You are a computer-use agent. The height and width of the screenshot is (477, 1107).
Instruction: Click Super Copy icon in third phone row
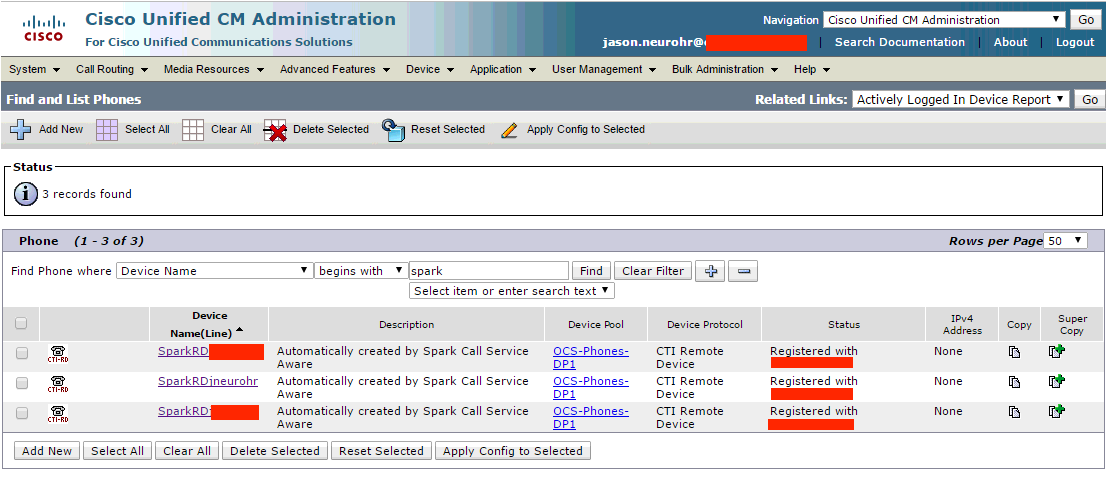tap(1057, 411)
